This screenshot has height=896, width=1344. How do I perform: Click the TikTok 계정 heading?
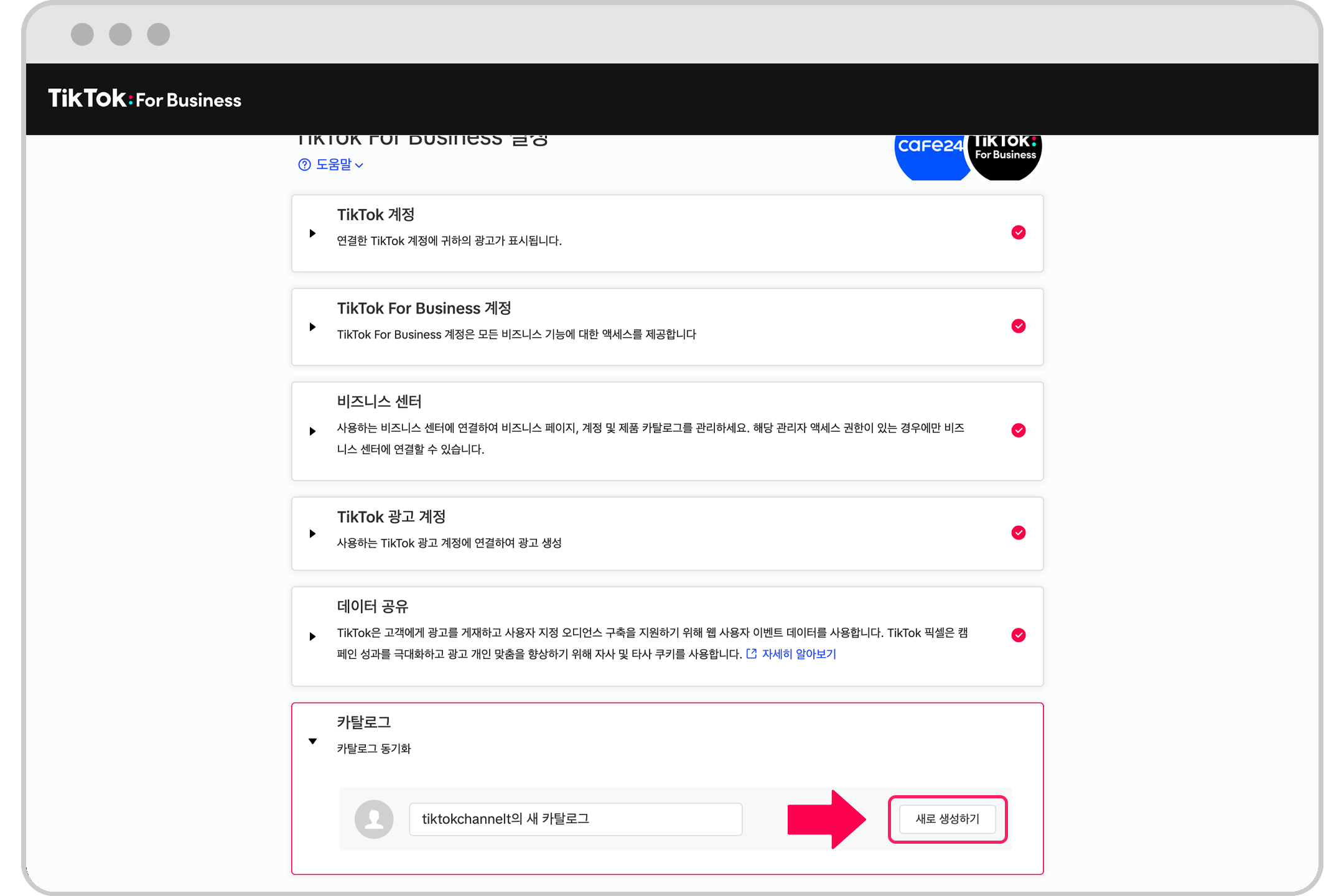[376, 215]
